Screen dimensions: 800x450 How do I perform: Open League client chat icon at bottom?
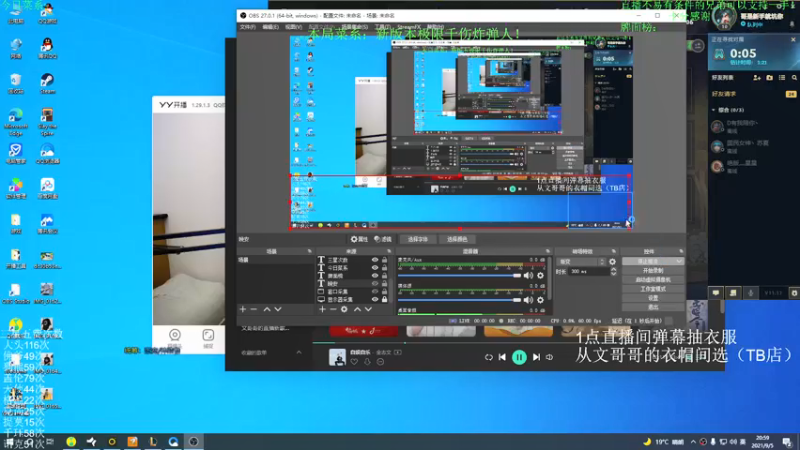point(716,293)
